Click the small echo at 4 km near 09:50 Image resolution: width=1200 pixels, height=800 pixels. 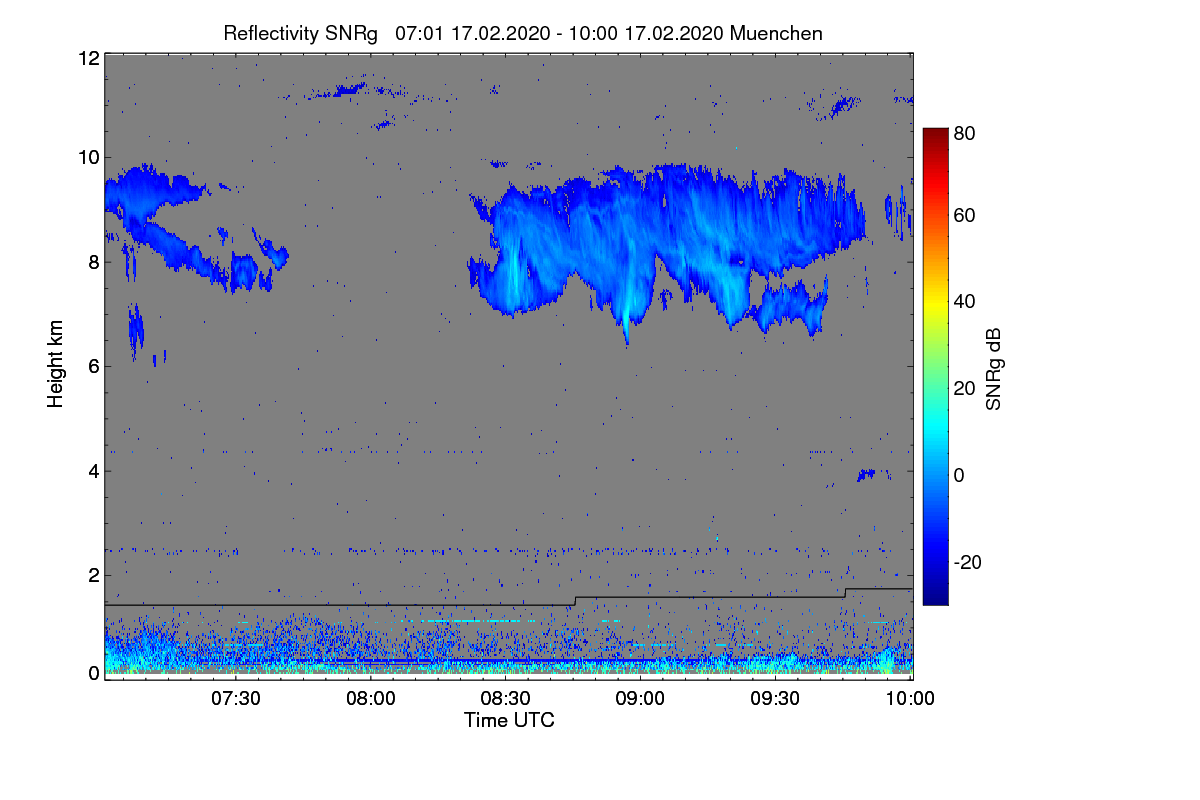[866, 474]
